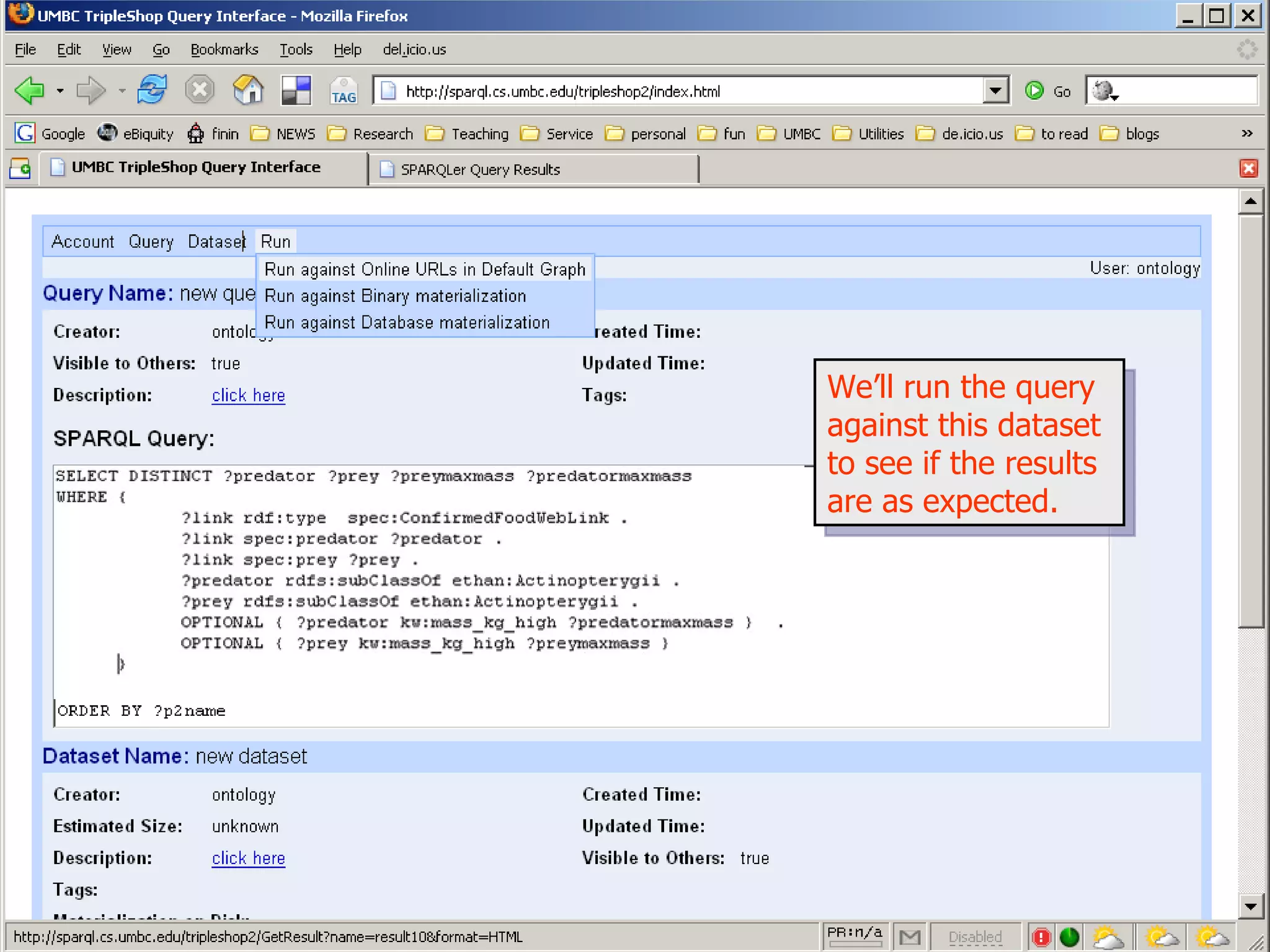The image size is (1270, 952).
Task: Open the personal bookmark folder
Action: click(x=646, y=133)
